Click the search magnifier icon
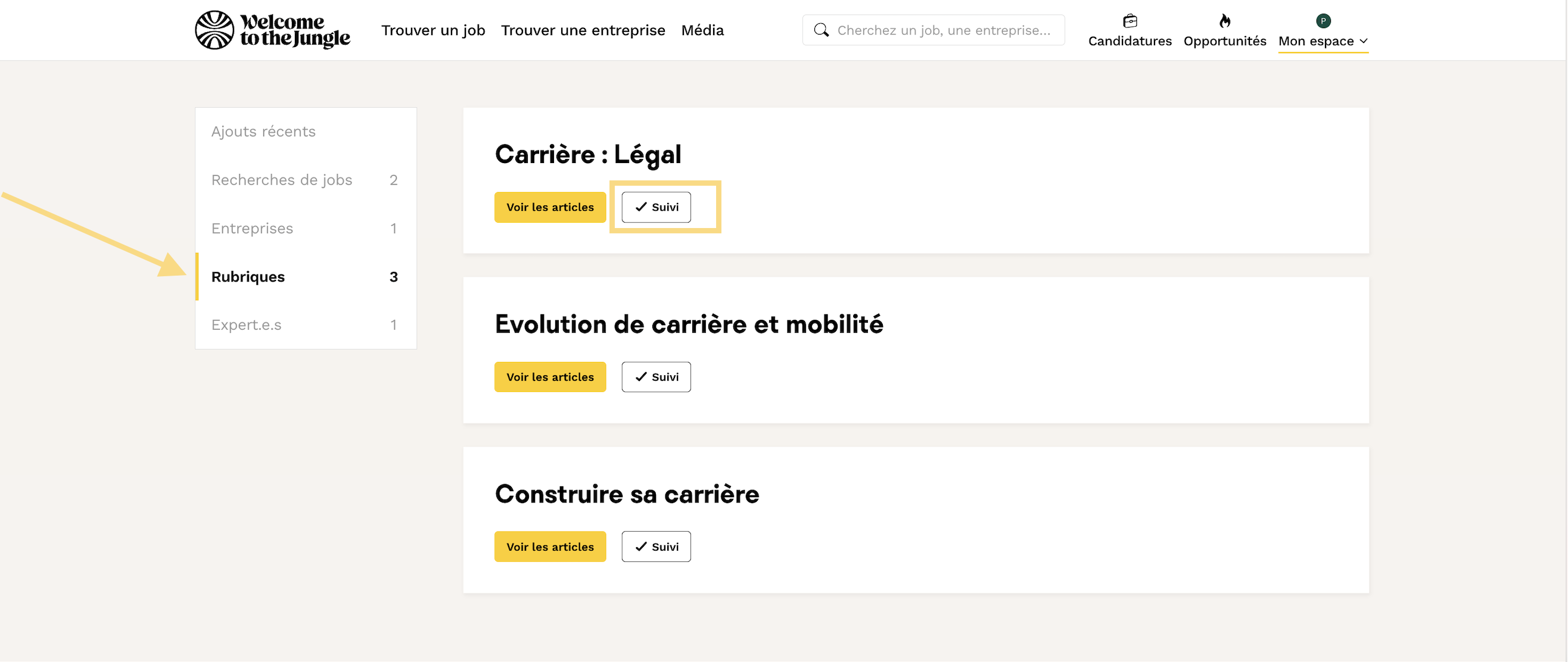 click(x=821, y=30)
